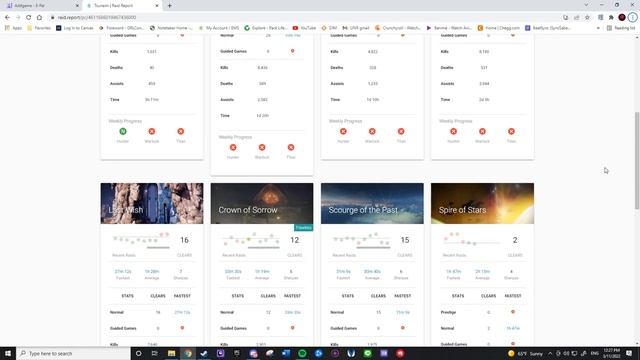The image size is (640, 360).
Task: Open the Chrome extensions puzzle icon
Action: [x=611, y=18]
